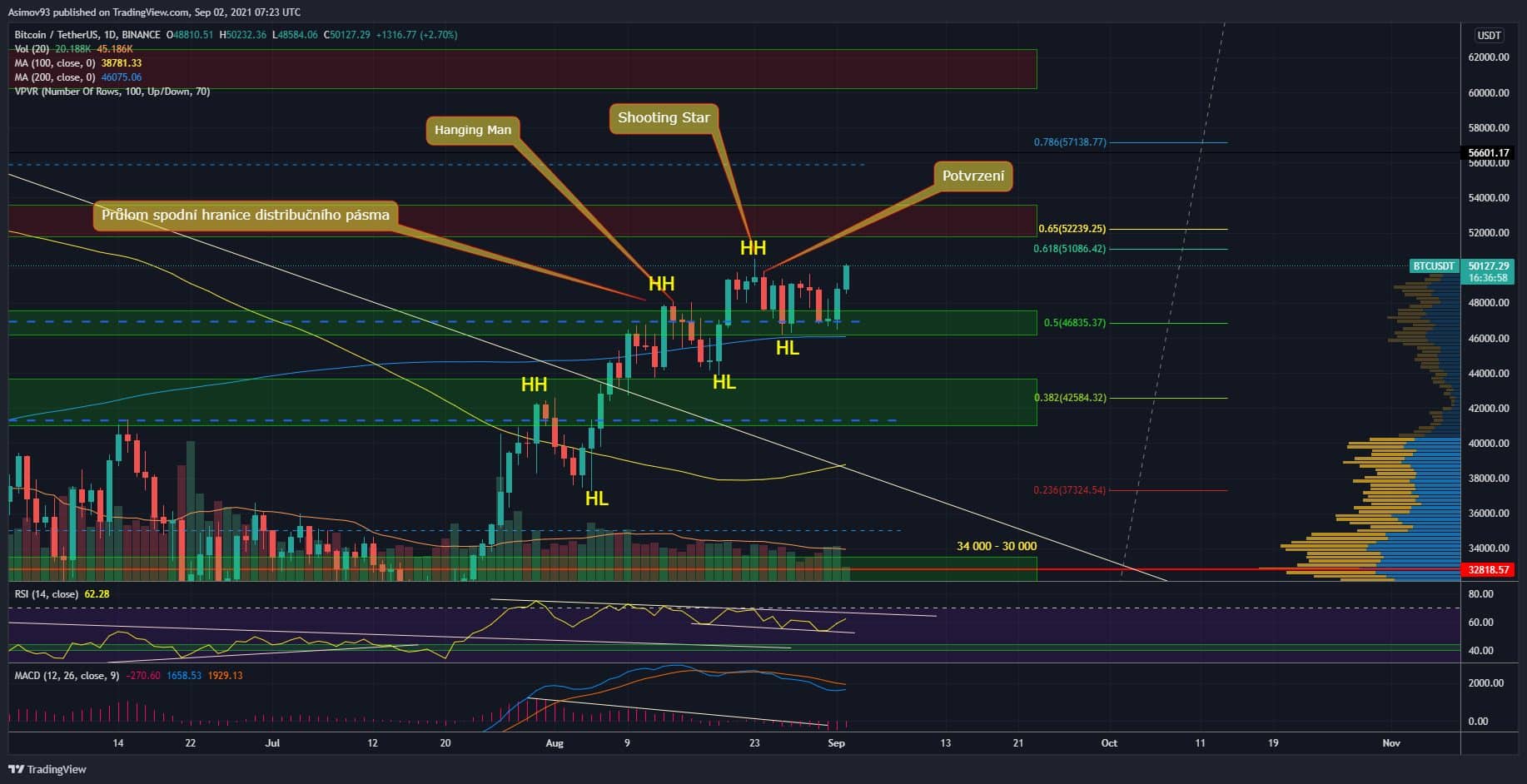Image resolution: width=1527 pixels, height=784 pixels.
Task: Click the 58000.00 price axis label
Action: tap(1489, 128)
